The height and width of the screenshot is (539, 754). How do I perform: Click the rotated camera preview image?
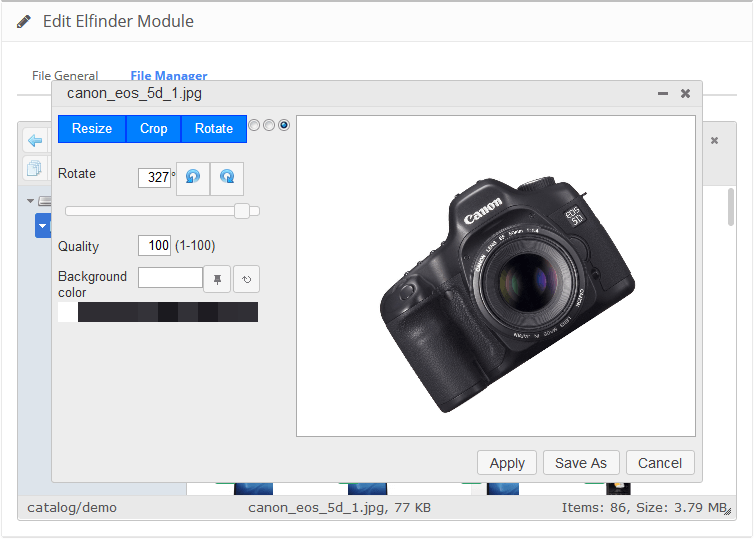click(x=507, y=295)
